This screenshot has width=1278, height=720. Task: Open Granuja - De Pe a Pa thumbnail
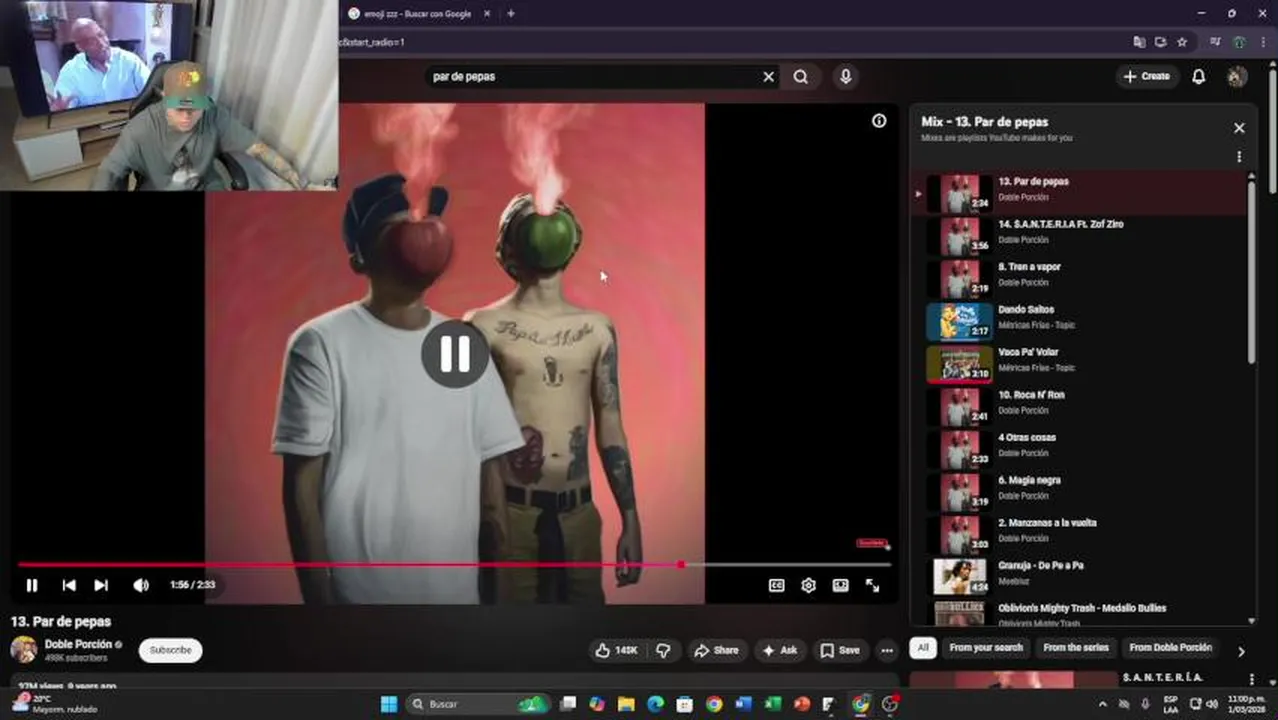pyautogui.click(x=959, y=577)
